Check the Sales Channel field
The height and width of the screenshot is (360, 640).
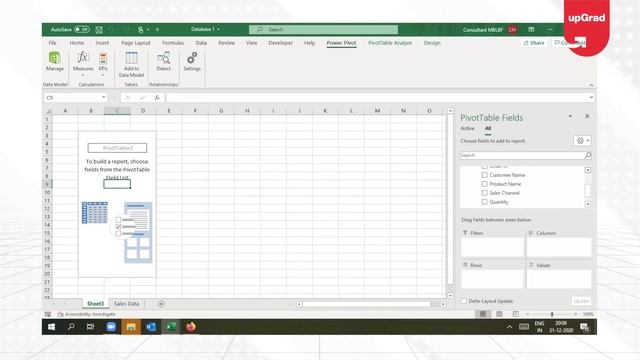point(484,193)
